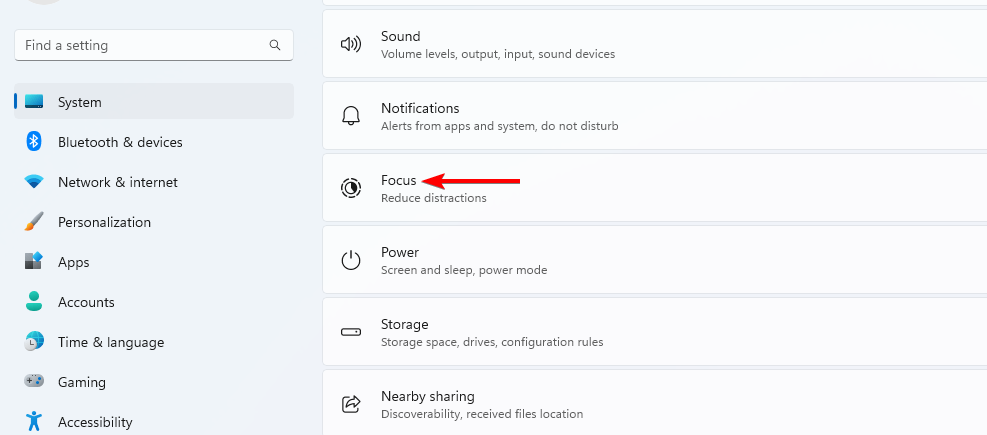Click the Network & internet wifi icon
987x435 pixels.
click(34, 182)
